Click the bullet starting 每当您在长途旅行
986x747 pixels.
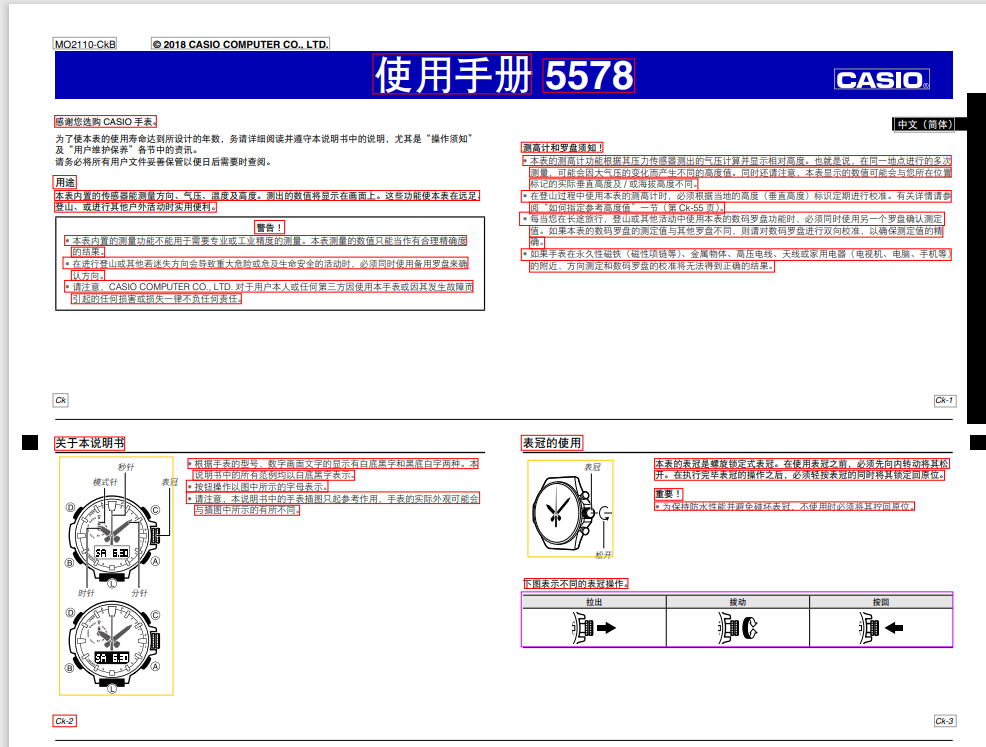733,230
